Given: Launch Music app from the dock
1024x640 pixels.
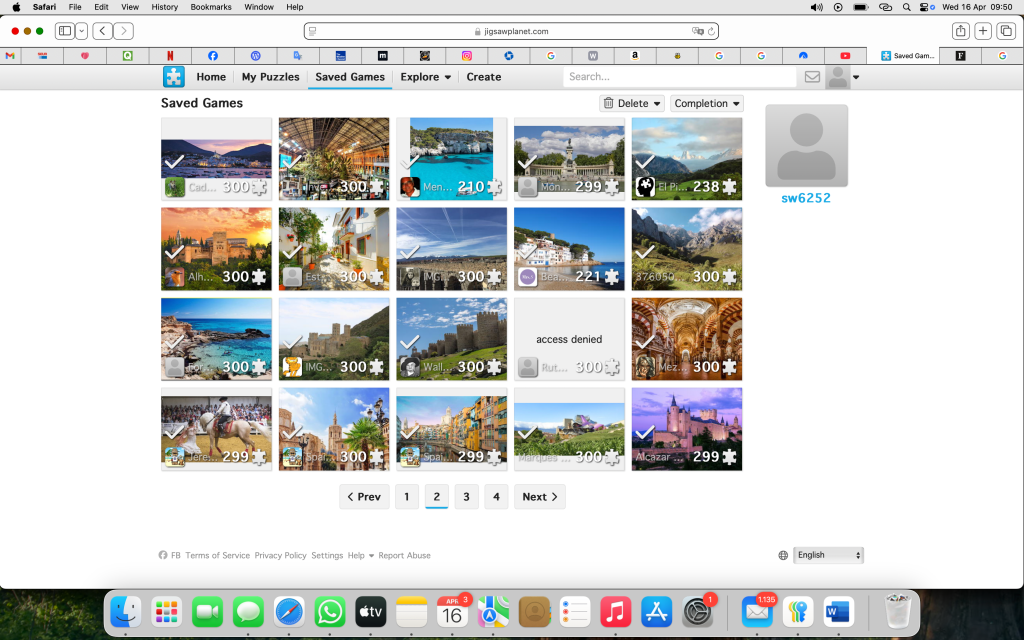Looking at the screenshot, I should [616, 611].
